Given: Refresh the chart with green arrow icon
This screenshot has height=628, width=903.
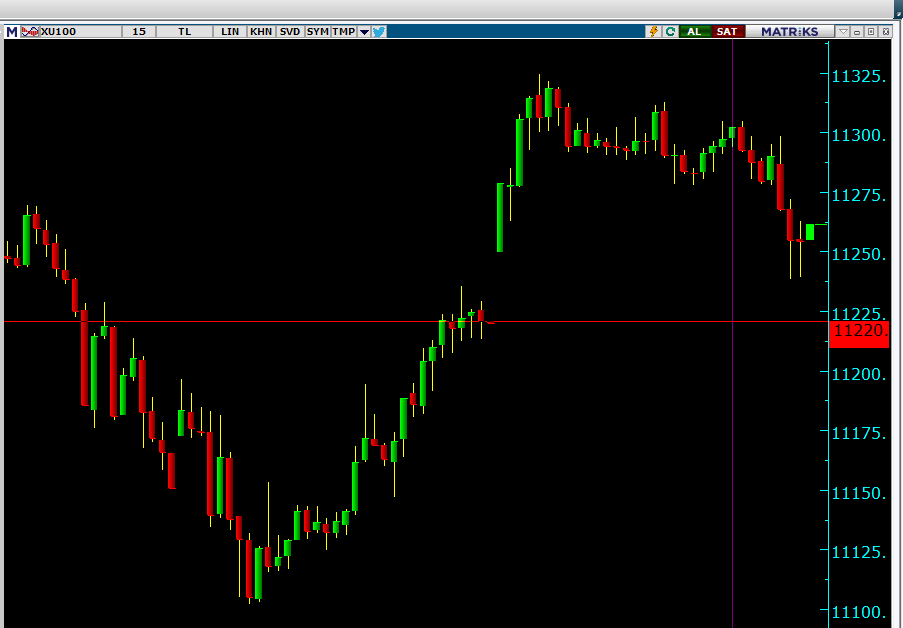Looking at the screenshot, I should [670, 32].
